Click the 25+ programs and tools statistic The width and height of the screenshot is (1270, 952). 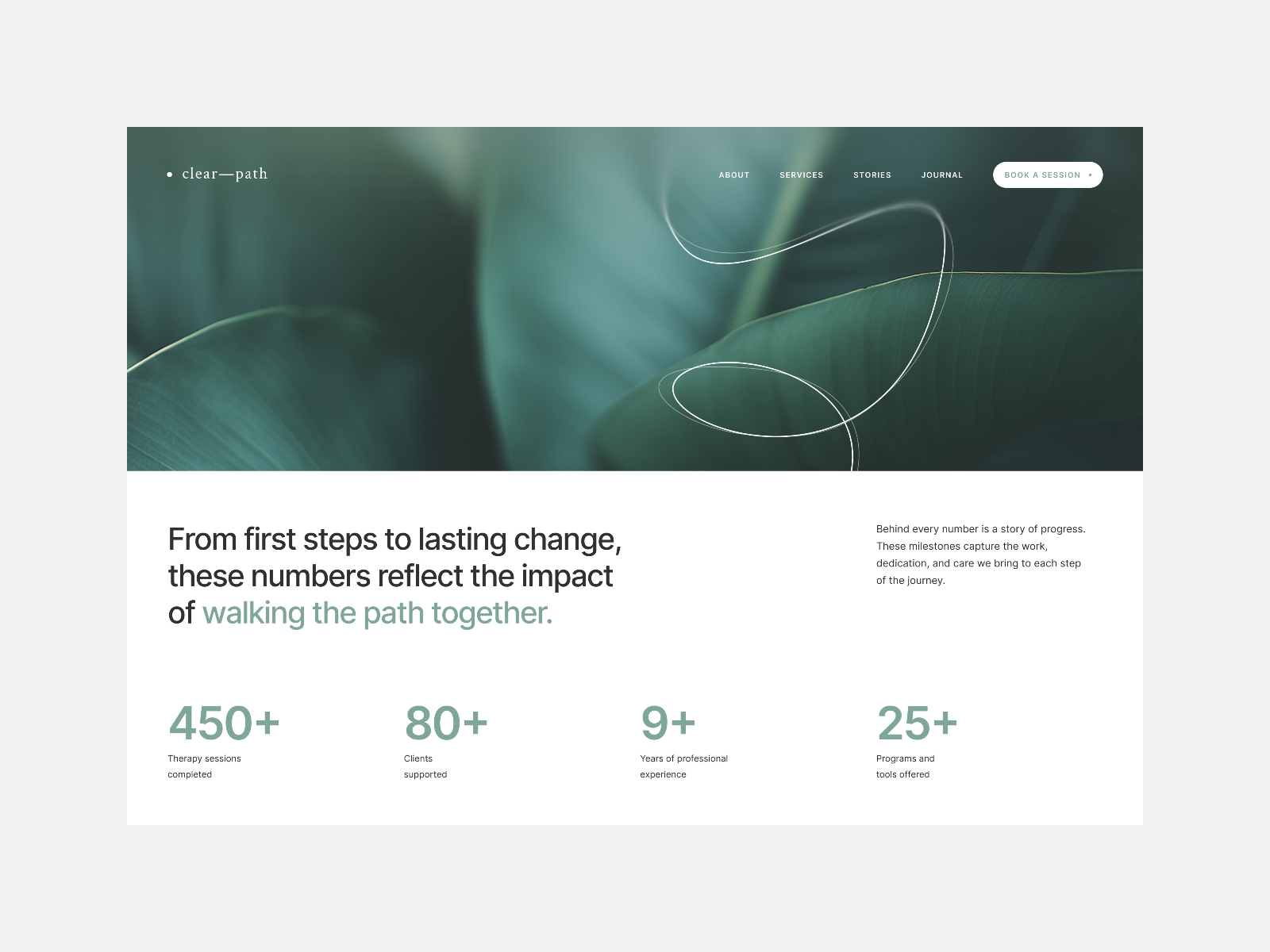tap(917, 722)
